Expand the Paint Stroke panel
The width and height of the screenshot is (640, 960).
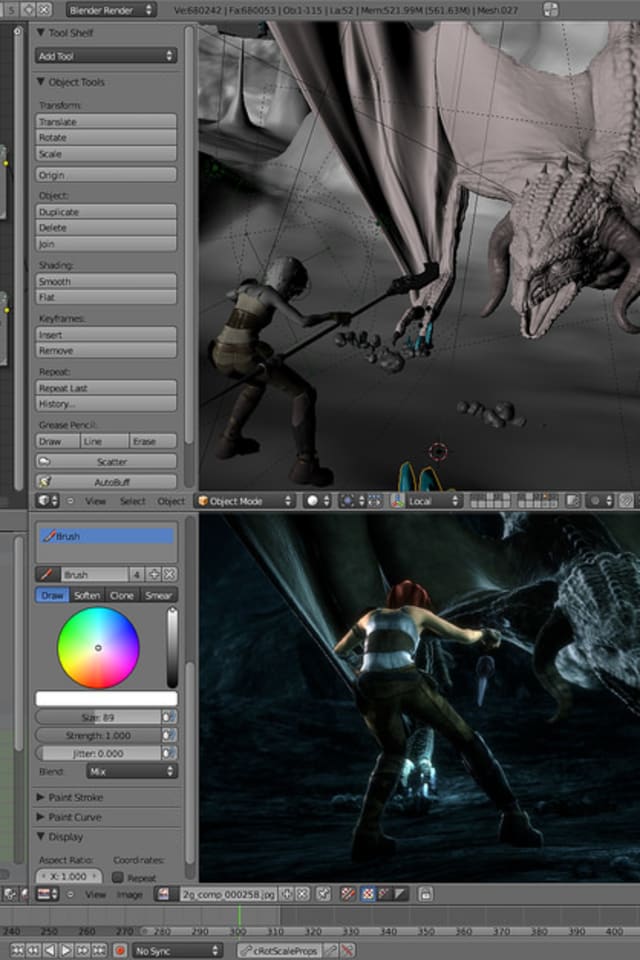40,797
